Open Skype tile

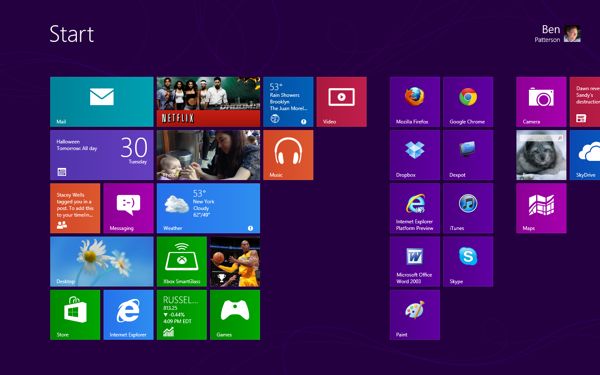coord(468,261)
